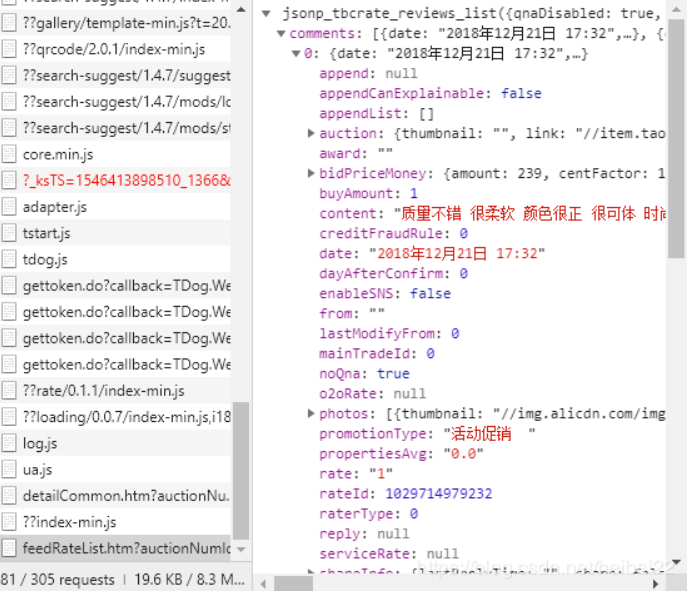Expand the bidPriceMoney object
The image size is (688, 592).
(x=311, y=174)
